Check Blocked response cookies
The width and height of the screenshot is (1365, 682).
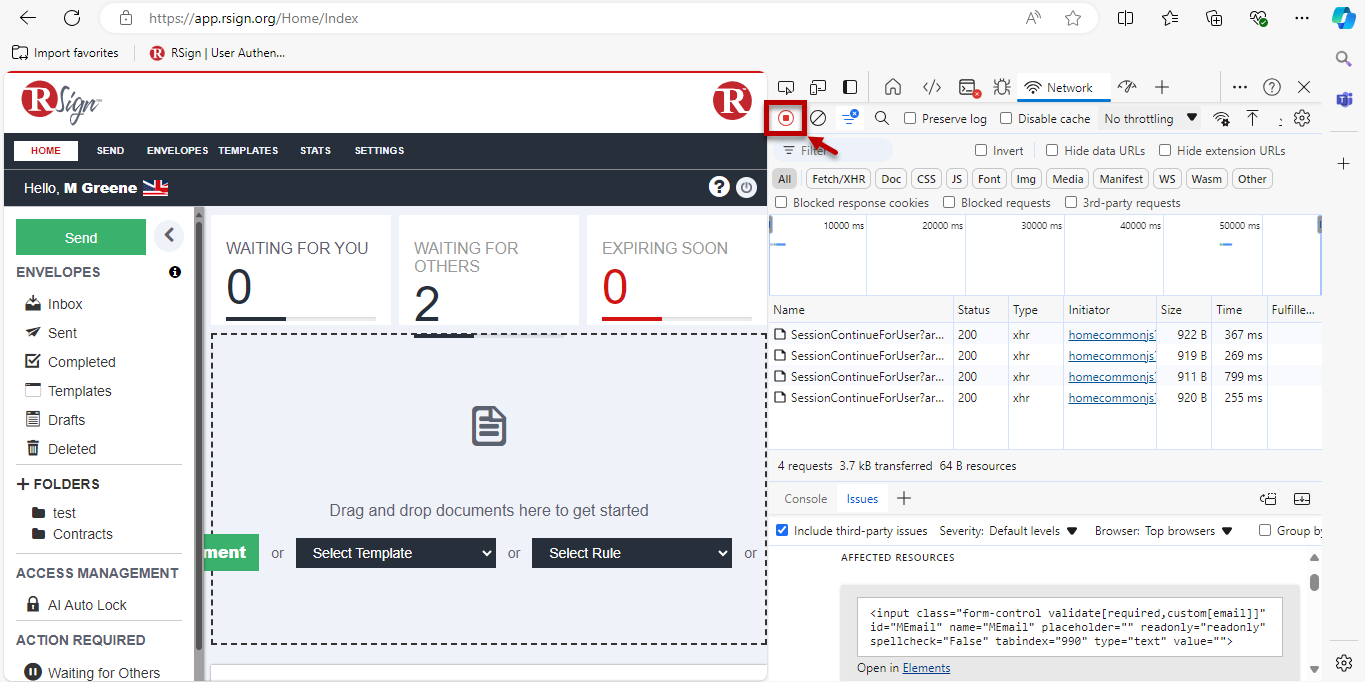coord(781,202)
